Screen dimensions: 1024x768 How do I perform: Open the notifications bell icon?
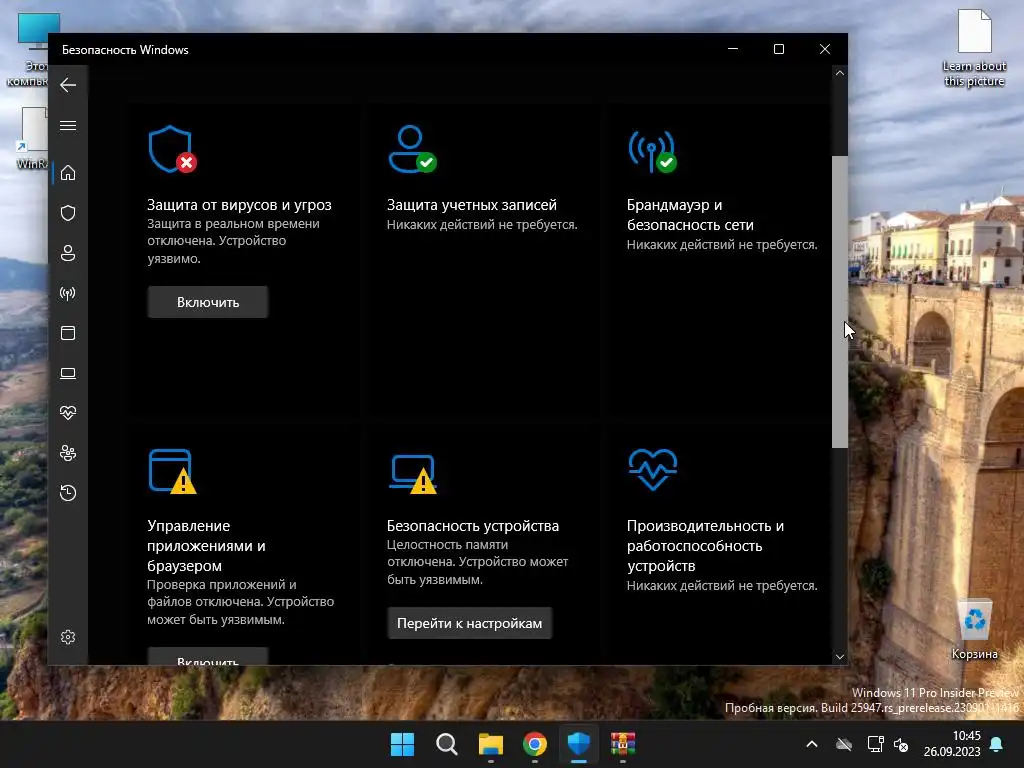tap(997, 744)
